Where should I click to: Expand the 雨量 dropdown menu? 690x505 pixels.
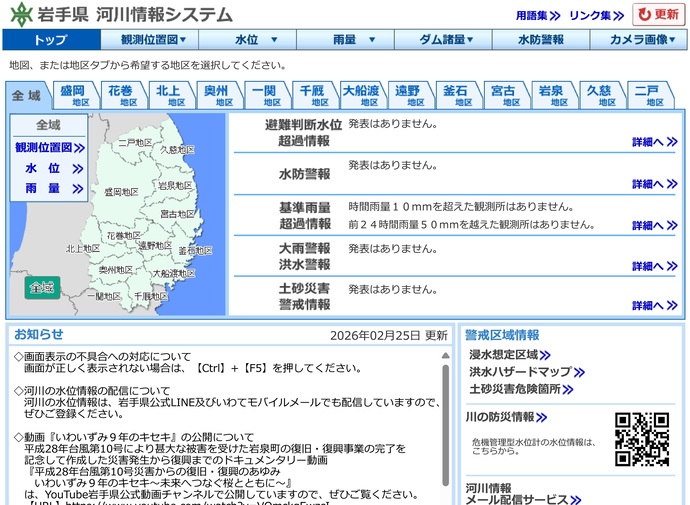[346, 40]
